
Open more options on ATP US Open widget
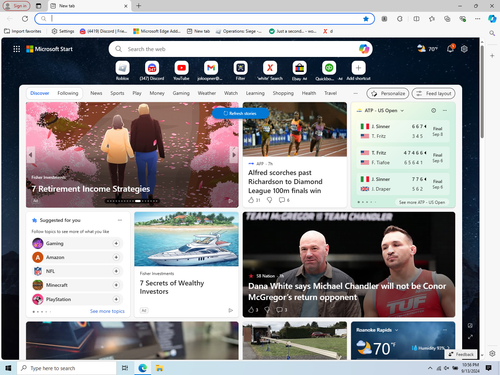coord(445,110)
